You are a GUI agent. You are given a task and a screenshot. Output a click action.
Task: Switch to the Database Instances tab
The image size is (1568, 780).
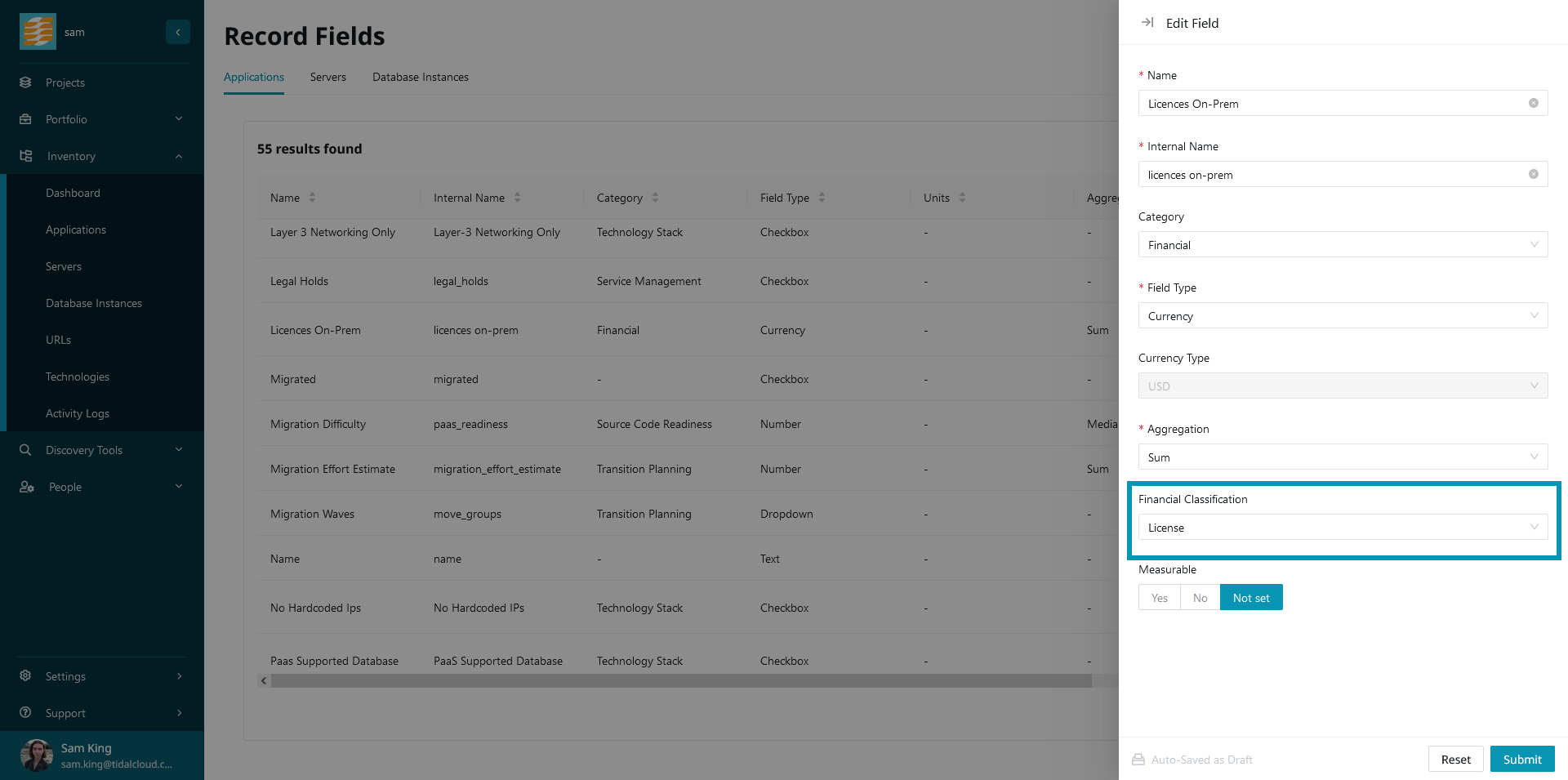pyautogui.click(x=420, y=78)
